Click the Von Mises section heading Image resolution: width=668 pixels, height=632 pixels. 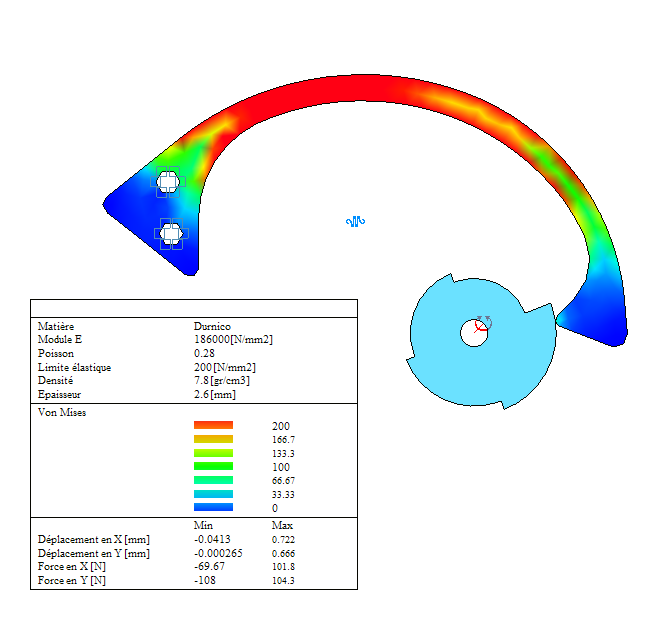tap(62, 412)
